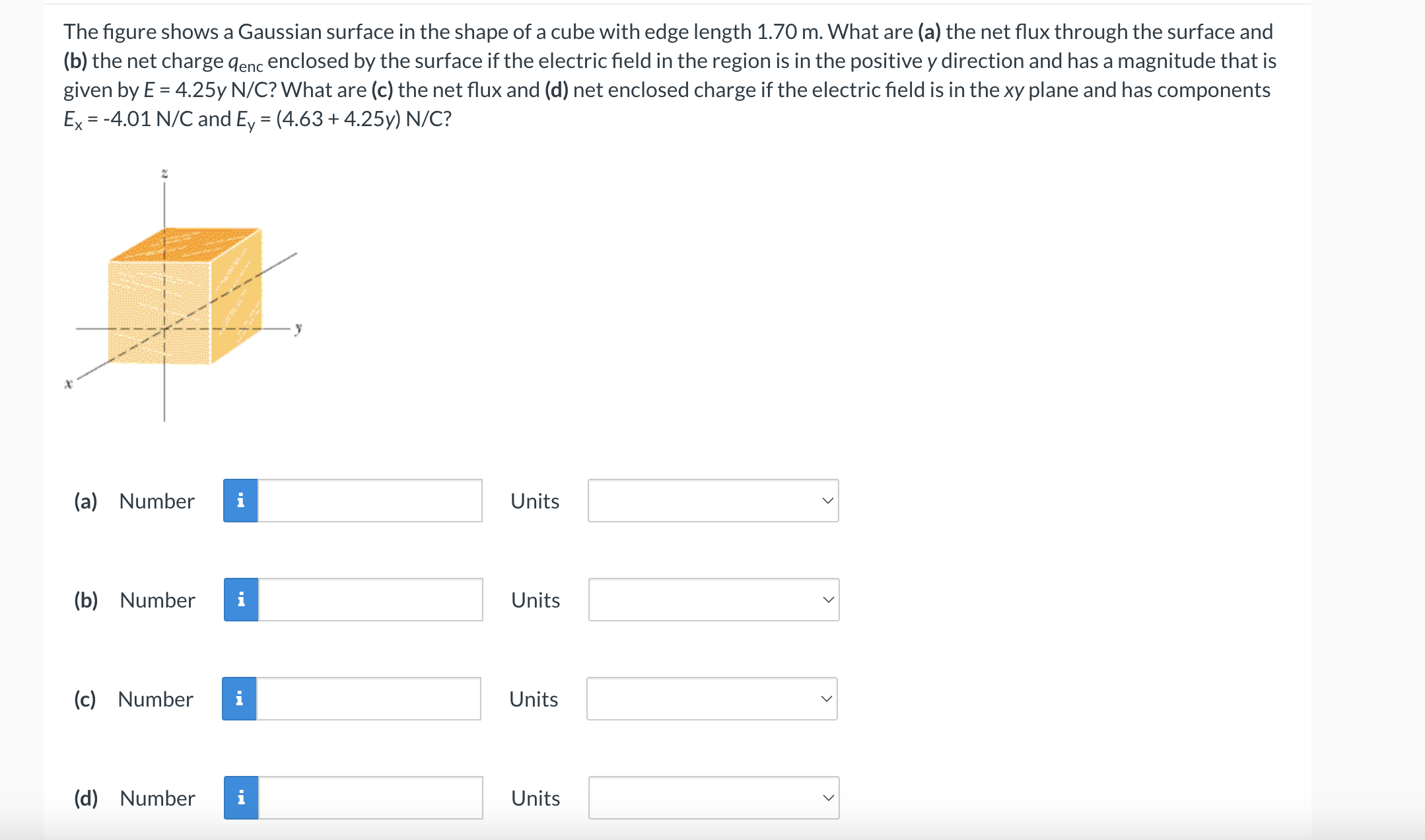Click the info icon next to answer (b)

click(242, 600)
